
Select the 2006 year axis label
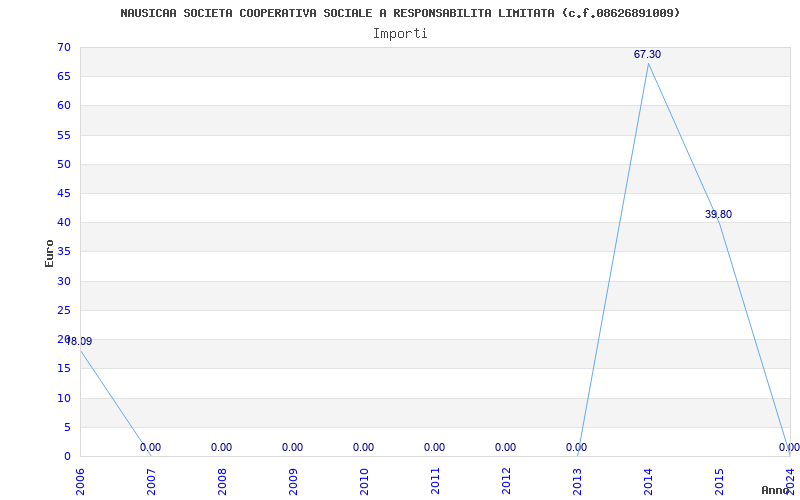coord(80,481)
